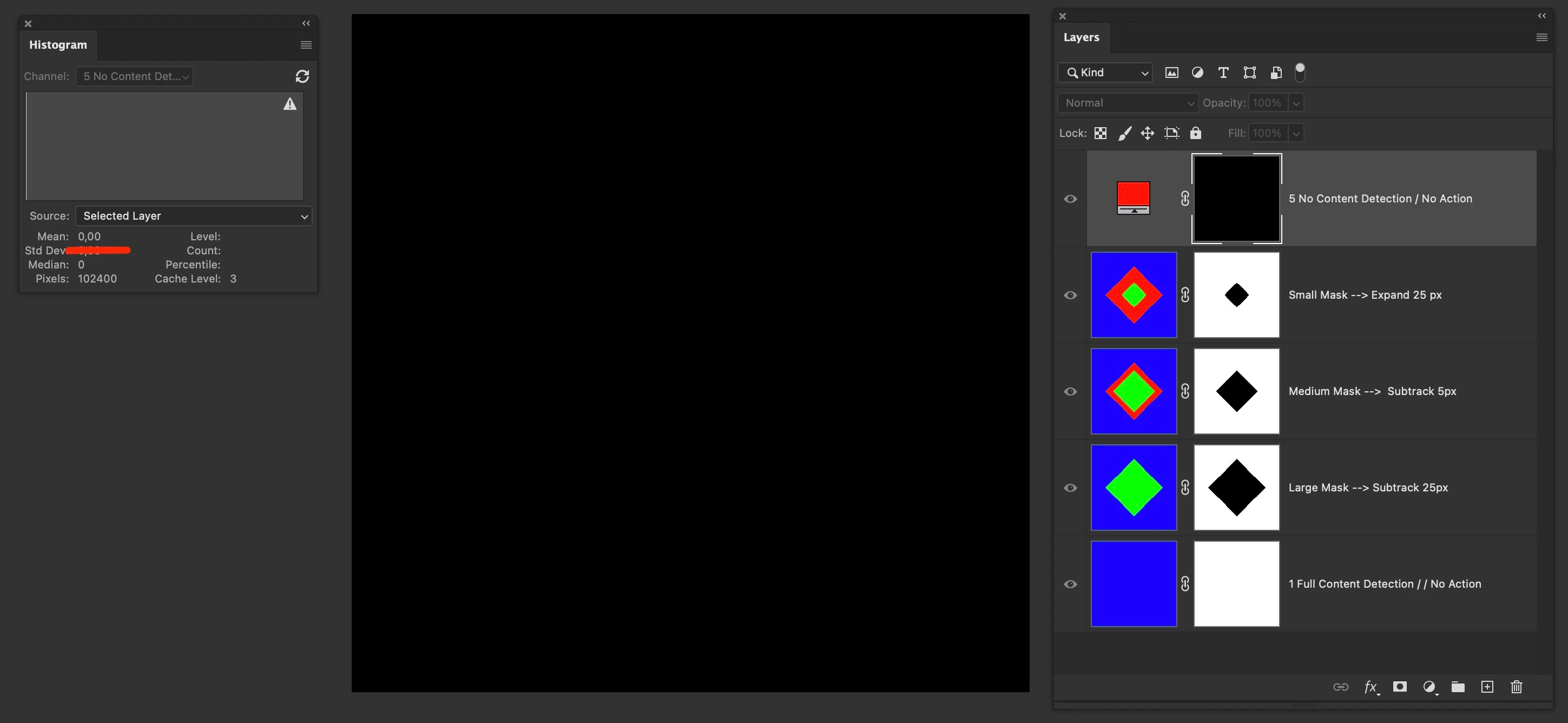1568x723 pixels.
Task: Open the Kind filter type dropdown
Action: [1105, 73]
